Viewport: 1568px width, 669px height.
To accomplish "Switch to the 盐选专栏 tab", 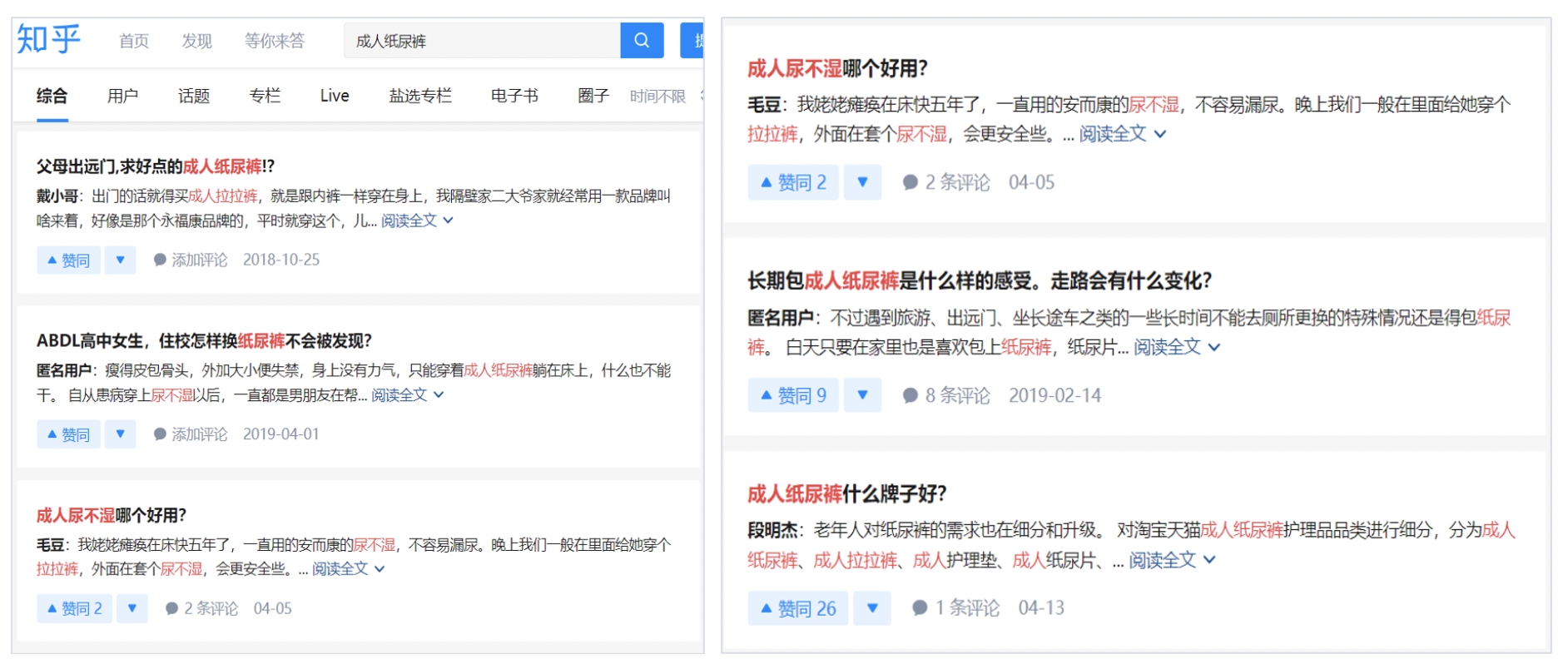I will [420, 97].
